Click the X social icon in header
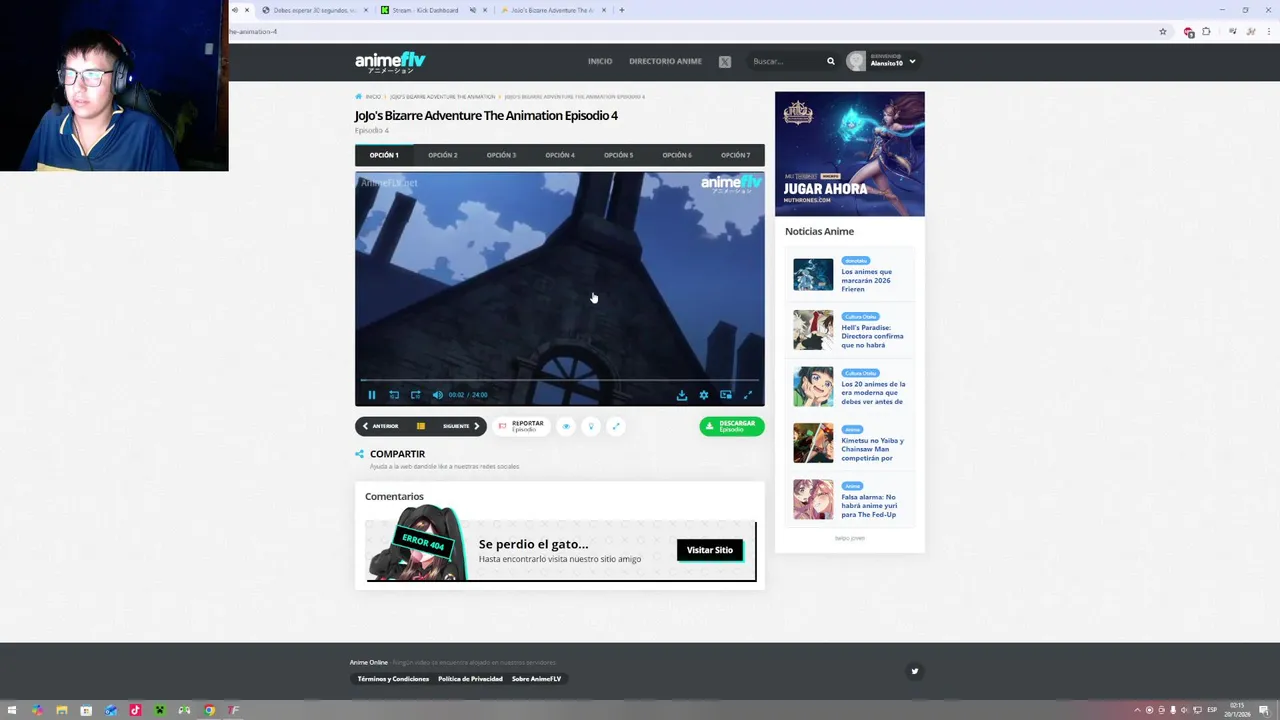 (x=725, y=62)
